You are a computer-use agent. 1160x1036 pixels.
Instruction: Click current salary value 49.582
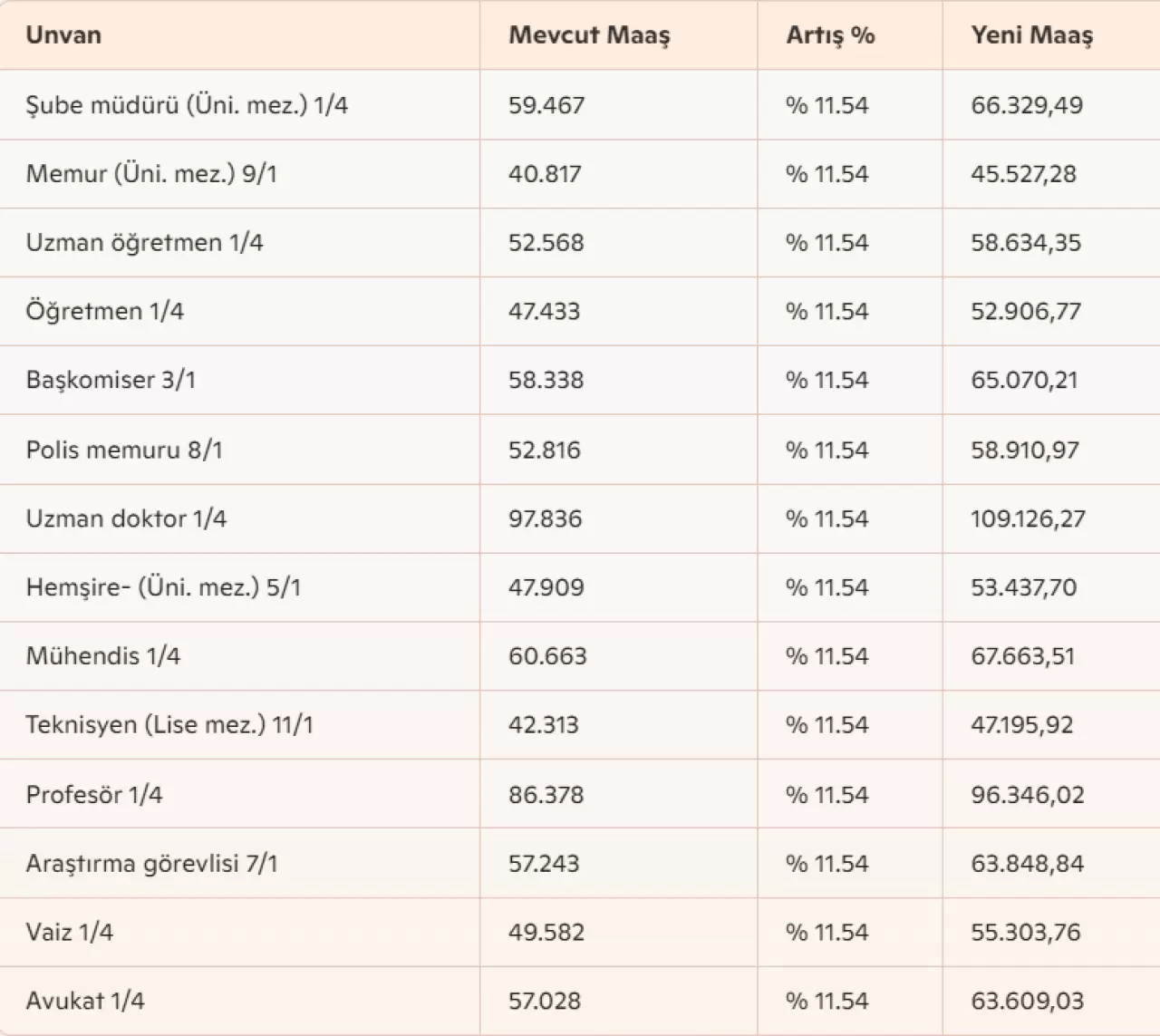546,933
